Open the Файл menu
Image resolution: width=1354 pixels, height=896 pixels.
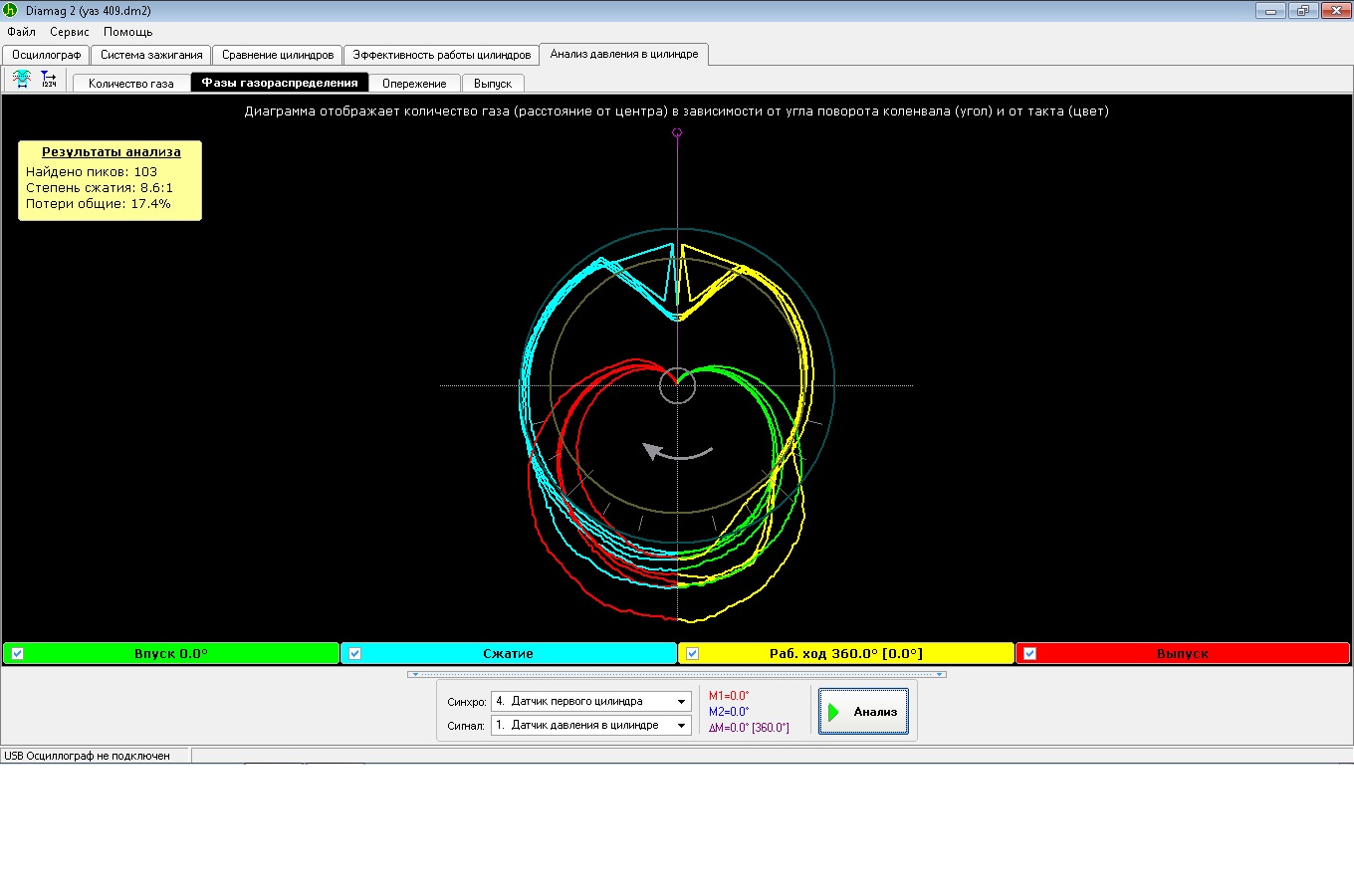coord(21,32)
